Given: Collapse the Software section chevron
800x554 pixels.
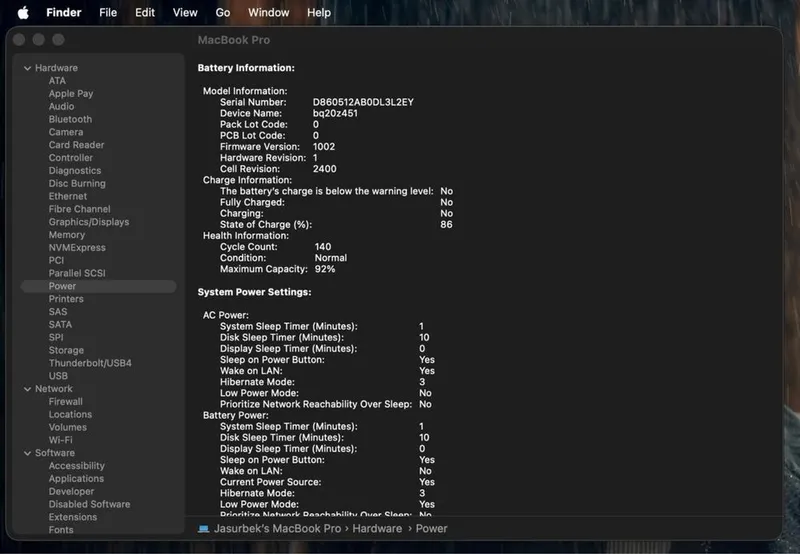Looking at the screenshot, I should pos(28,454).
